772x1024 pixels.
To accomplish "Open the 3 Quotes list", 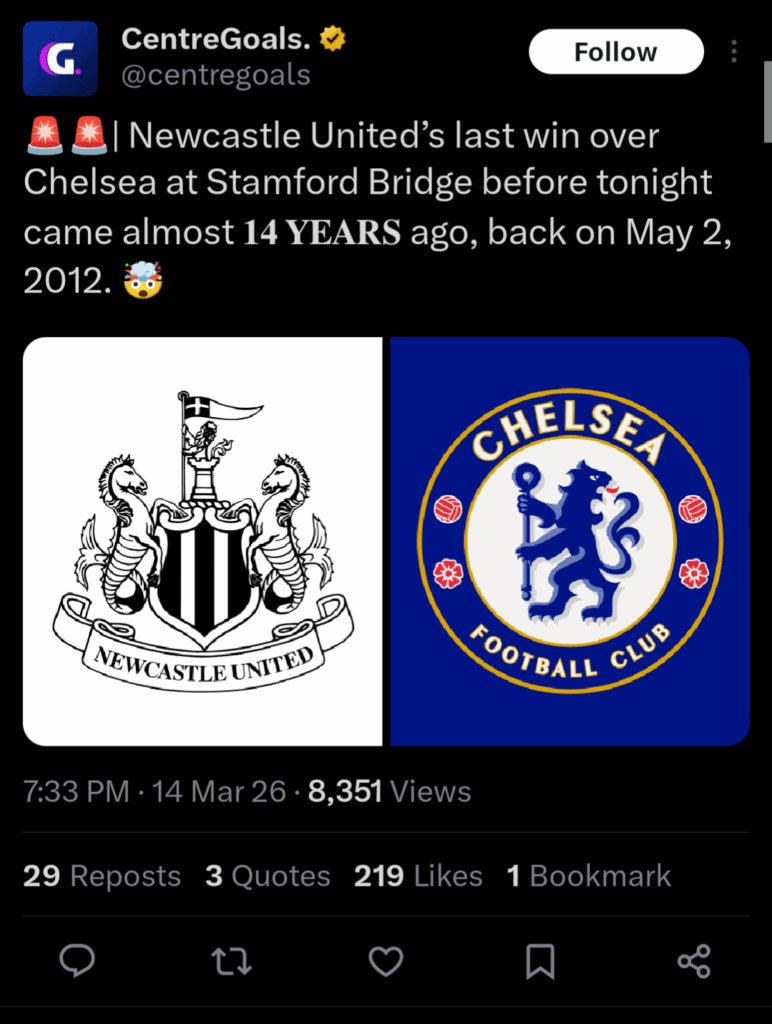I will click(x=266, y=876).
